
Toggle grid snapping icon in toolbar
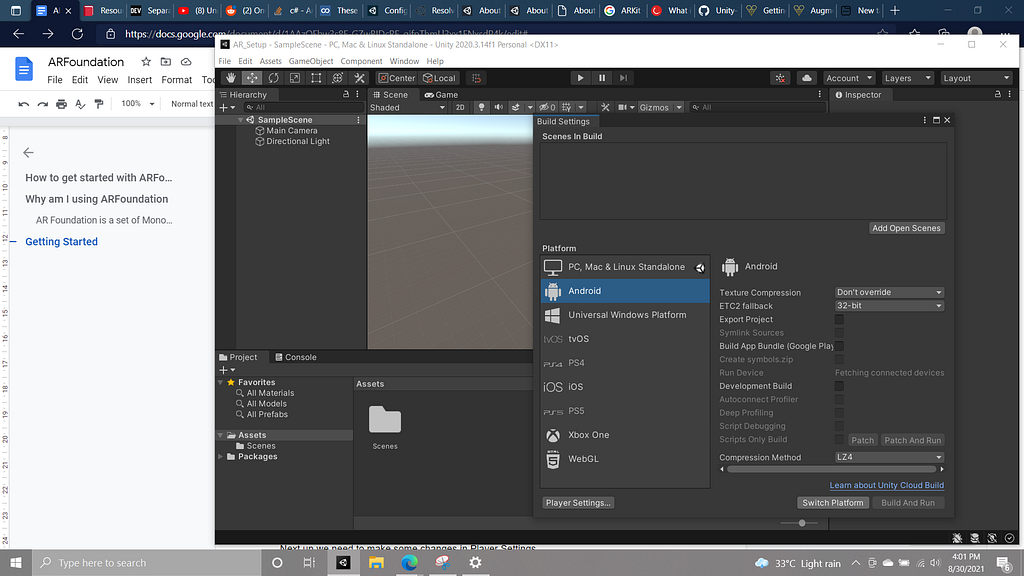click(x=476, y=78)
